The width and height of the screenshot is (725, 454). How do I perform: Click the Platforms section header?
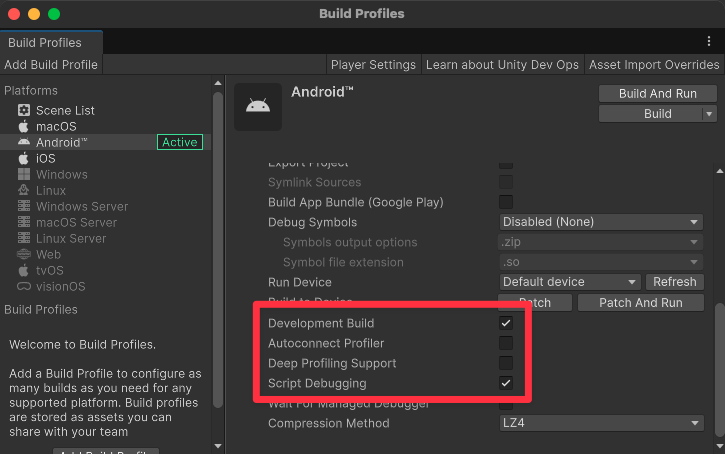click(x=31, y=90)
